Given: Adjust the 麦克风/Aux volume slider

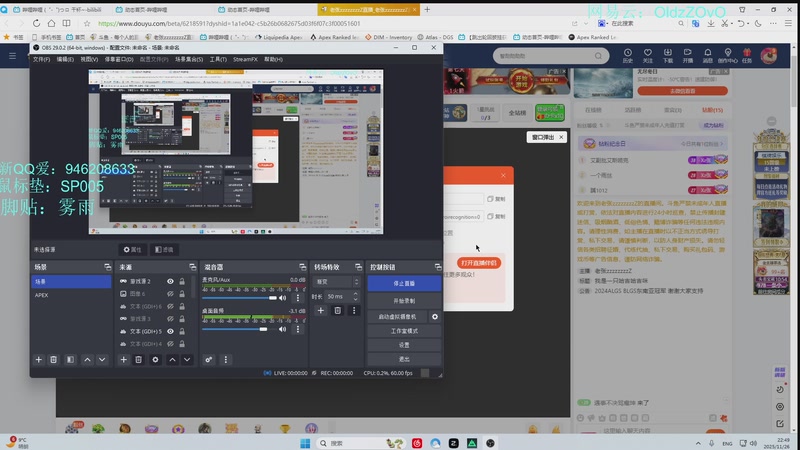Looking at the screenshot, I should pos(239,298).
